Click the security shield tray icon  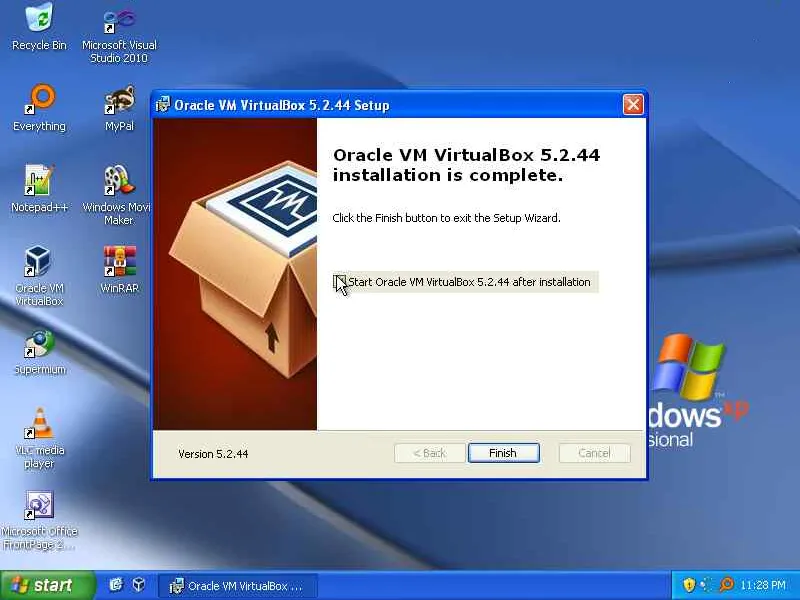(689, 585)
